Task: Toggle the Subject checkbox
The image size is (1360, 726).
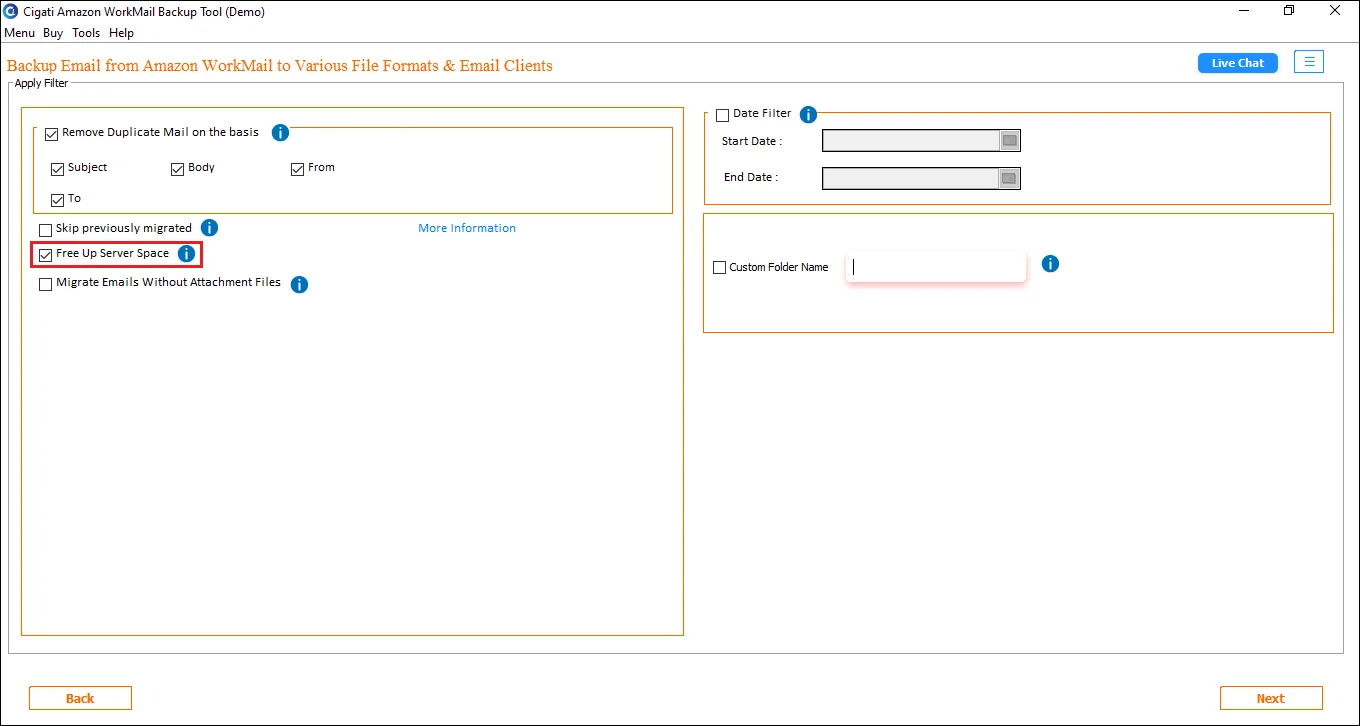Action: point(57,169)
